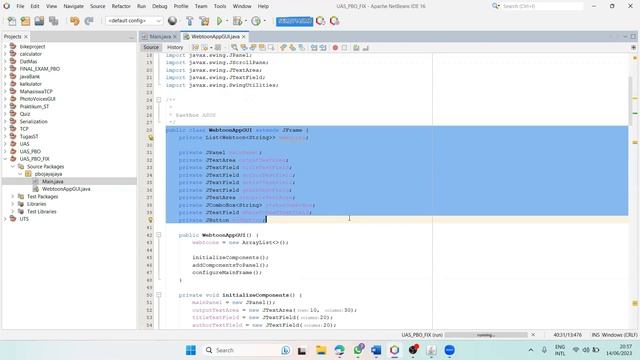Click the Clean and Build Project icon
The height and width of the screenshot is (360, 640).
click(x=204, y=21)
